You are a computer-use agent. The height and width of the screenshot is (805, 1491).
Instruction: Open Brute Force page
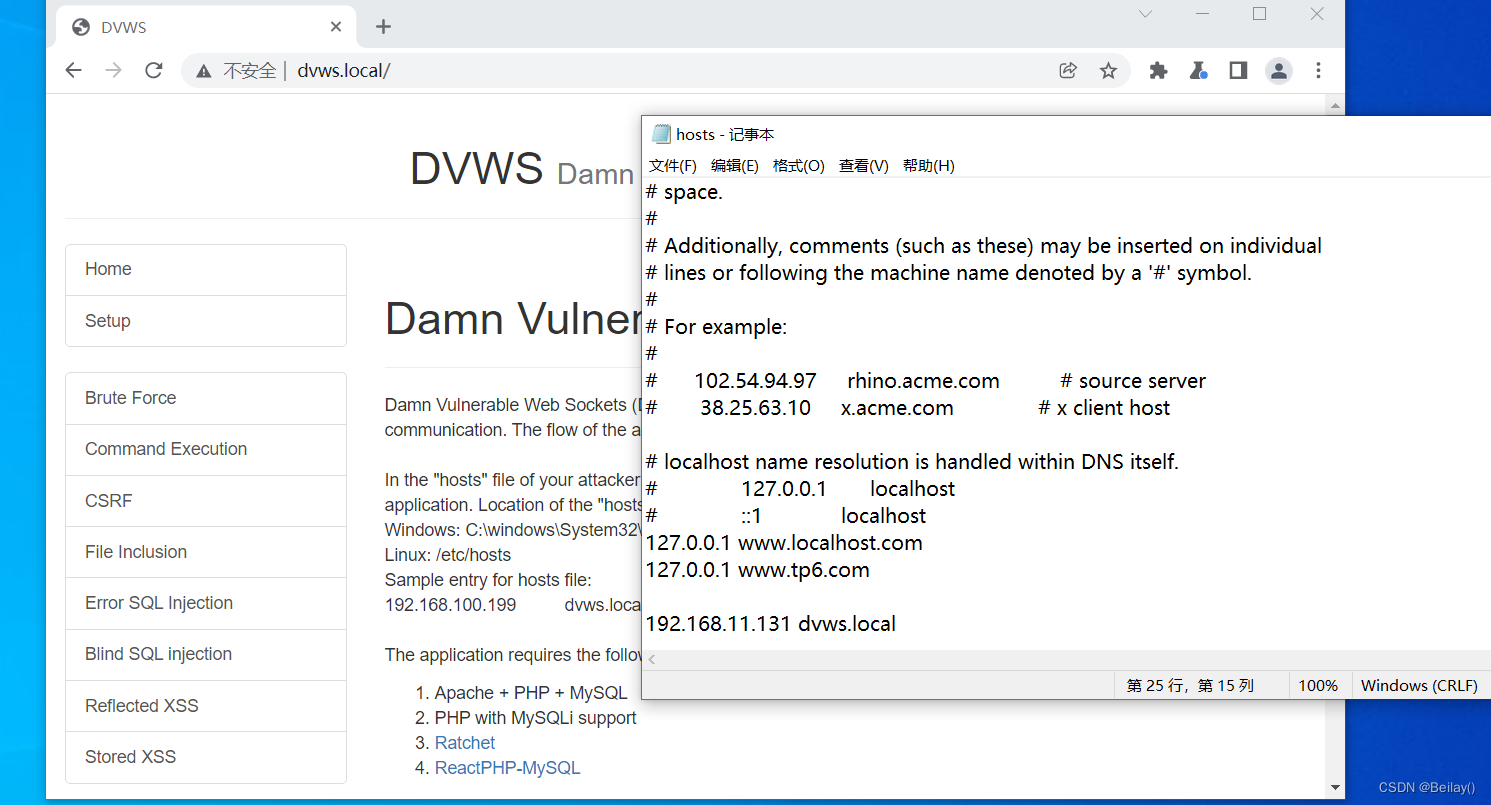point(206,398)
